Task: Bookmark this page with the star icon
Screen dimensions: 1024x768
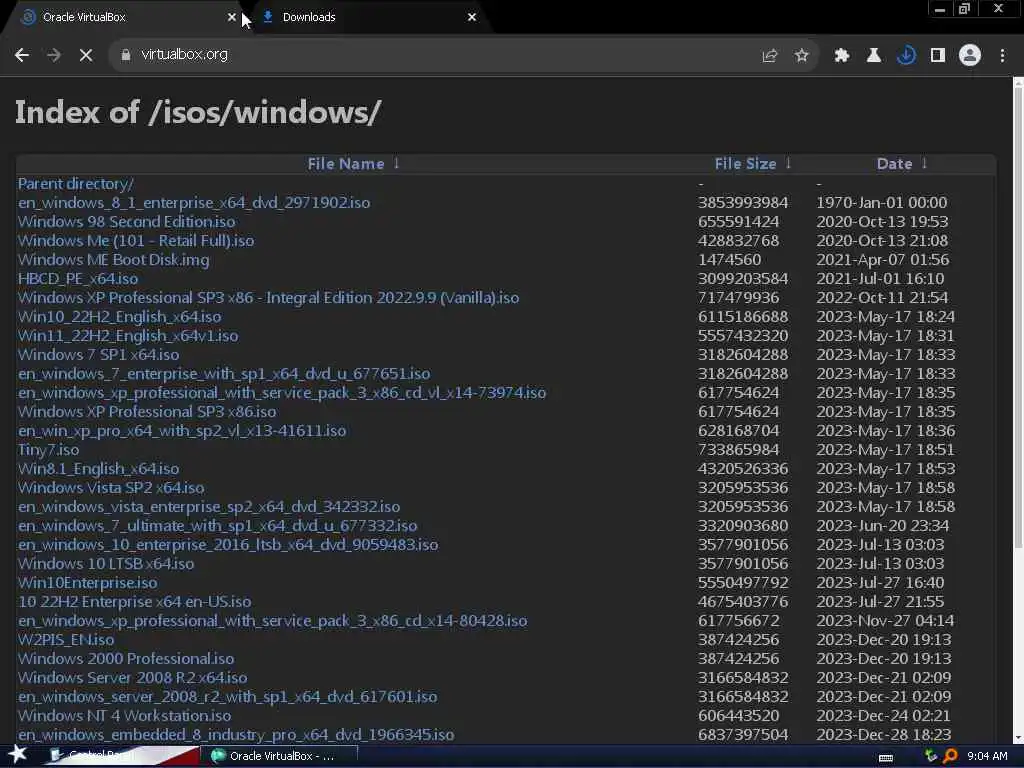Action: [802, 56]
